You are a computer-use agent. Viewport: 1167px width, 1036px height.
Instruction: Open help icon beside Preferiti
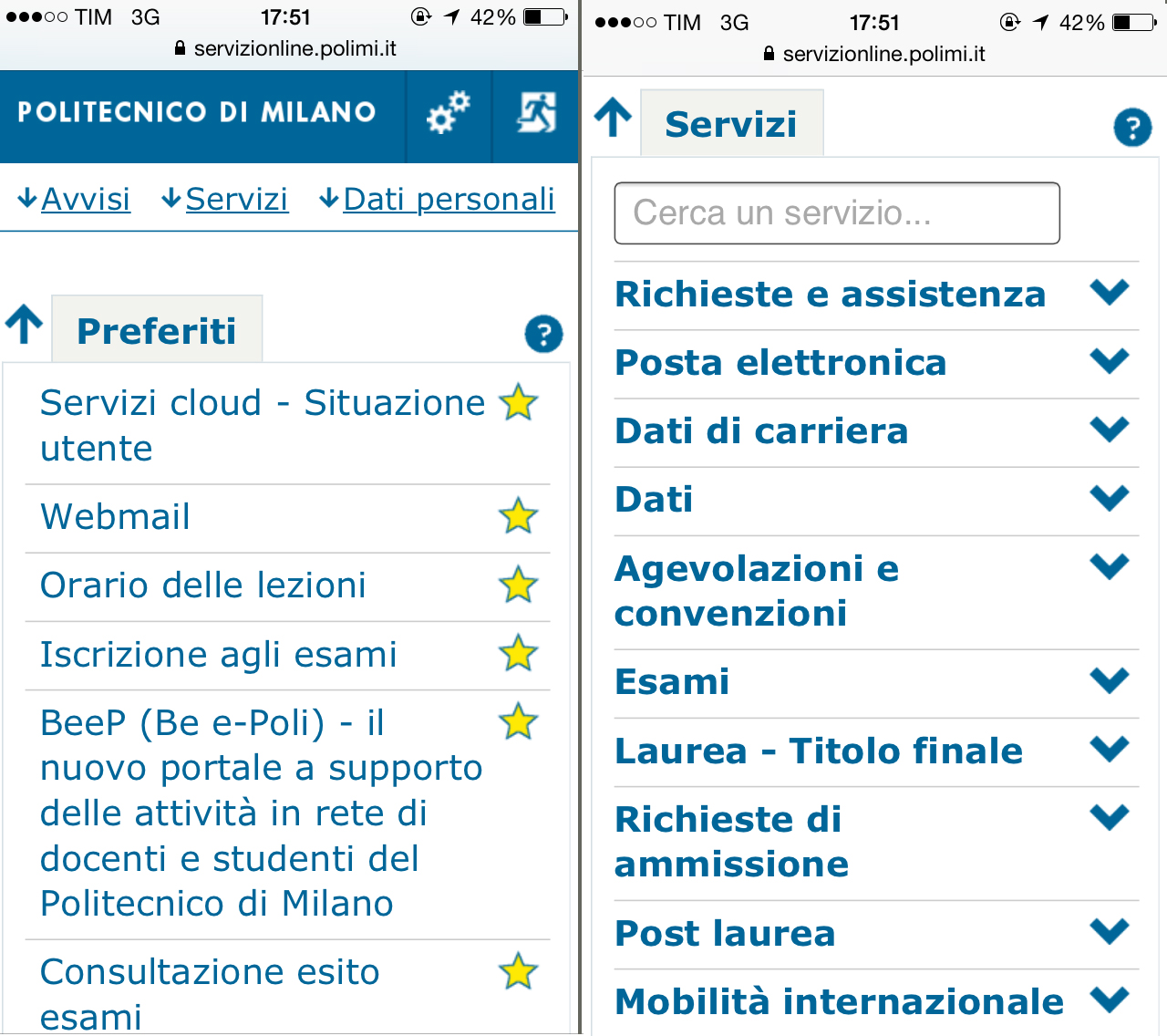tap(543, 334)
